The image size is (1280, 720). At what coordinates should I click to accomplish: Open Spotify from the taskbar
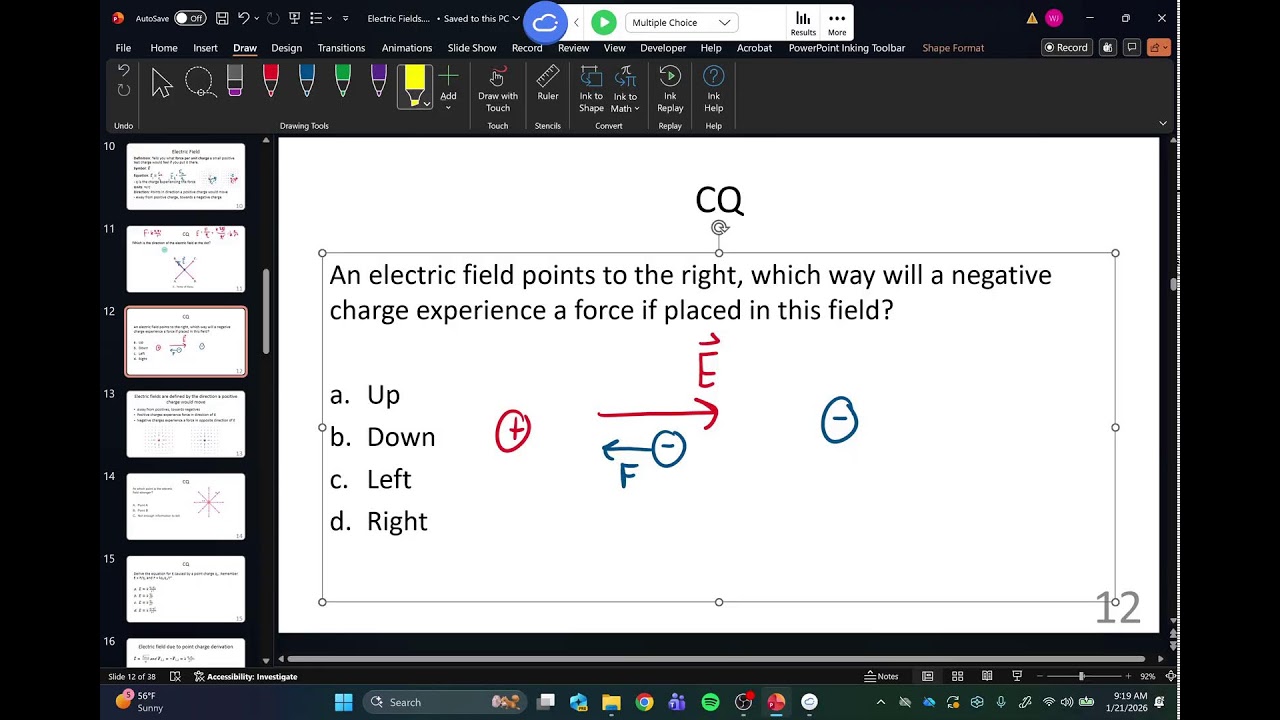pyautogui.click(x=710, y=702)
